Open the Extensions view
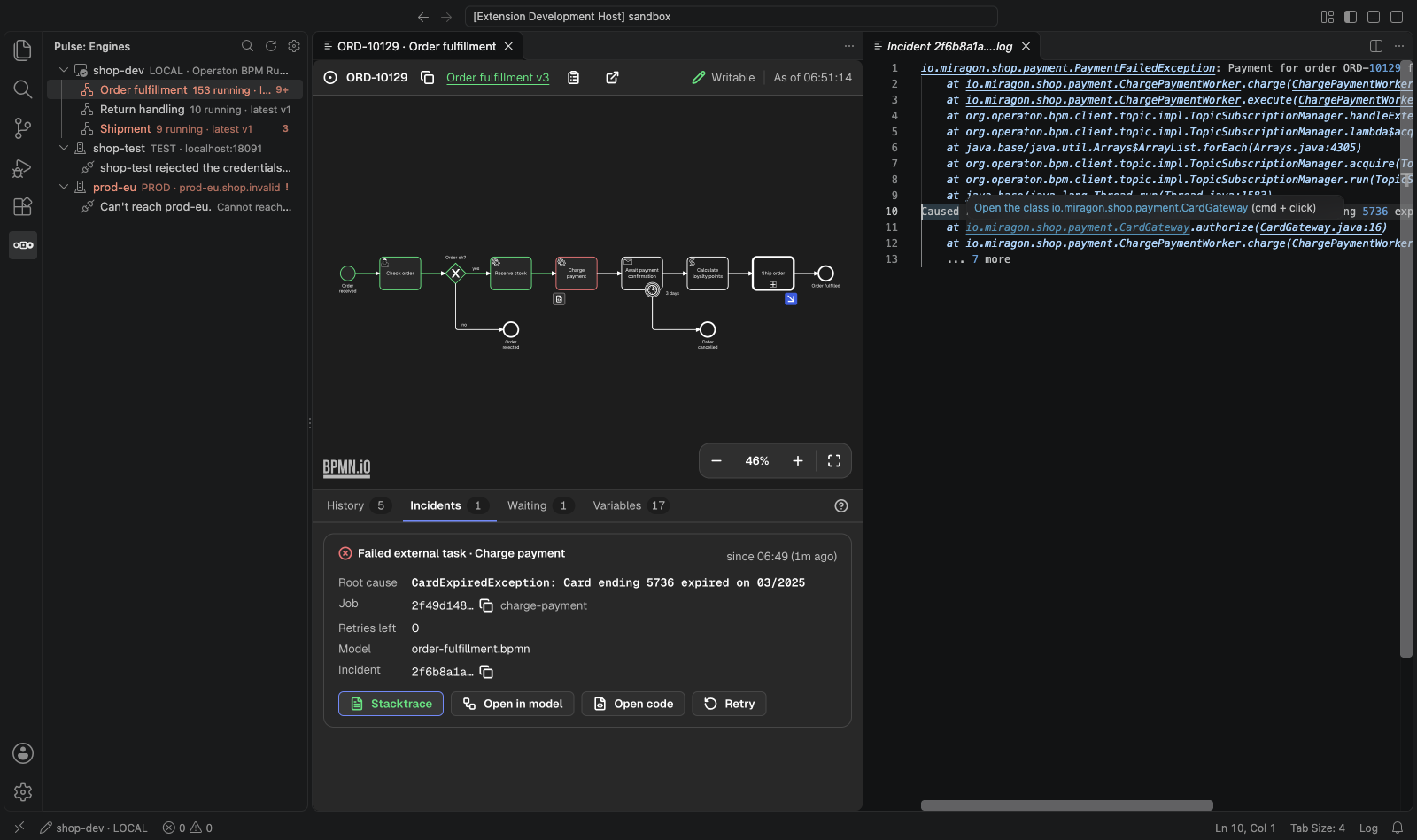1417x840 pixels. pyautogui.click(x=23, y=206)
